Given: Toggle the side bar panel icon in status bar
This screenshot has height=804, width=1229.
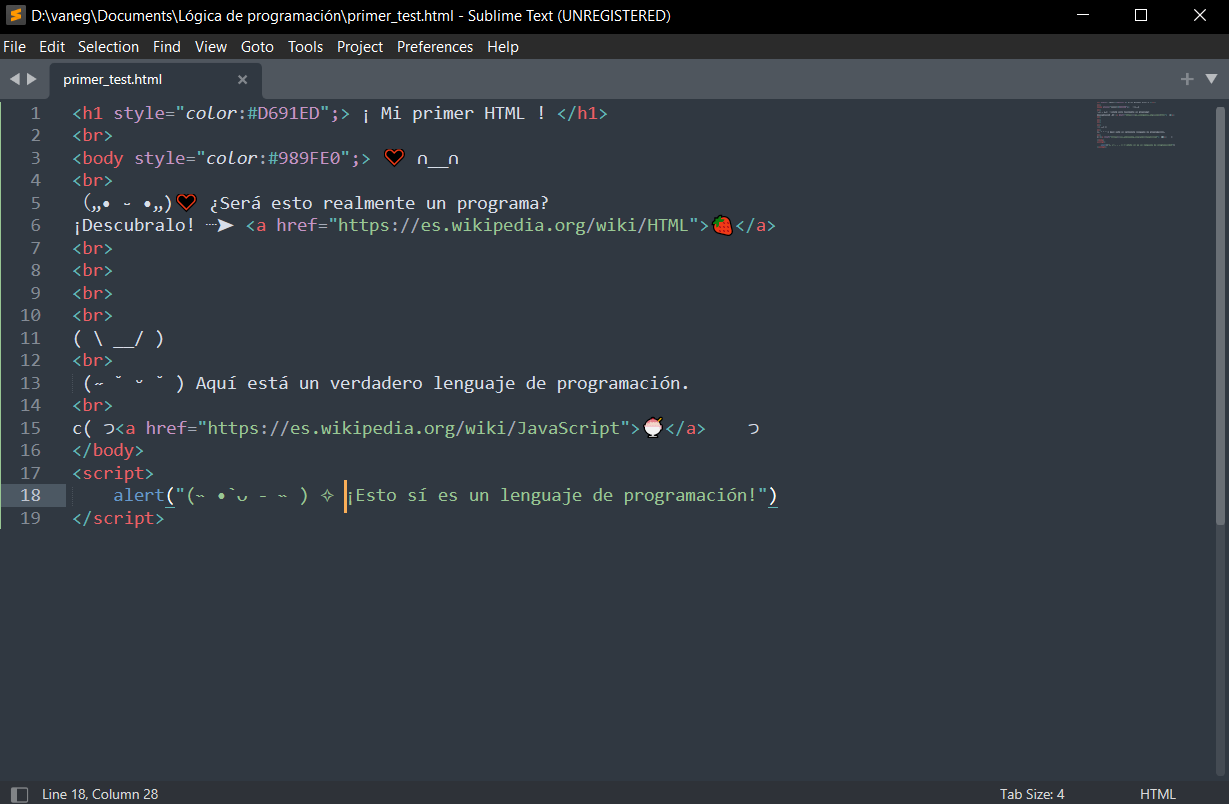Looking at the screenshot, I should [19, 794].
